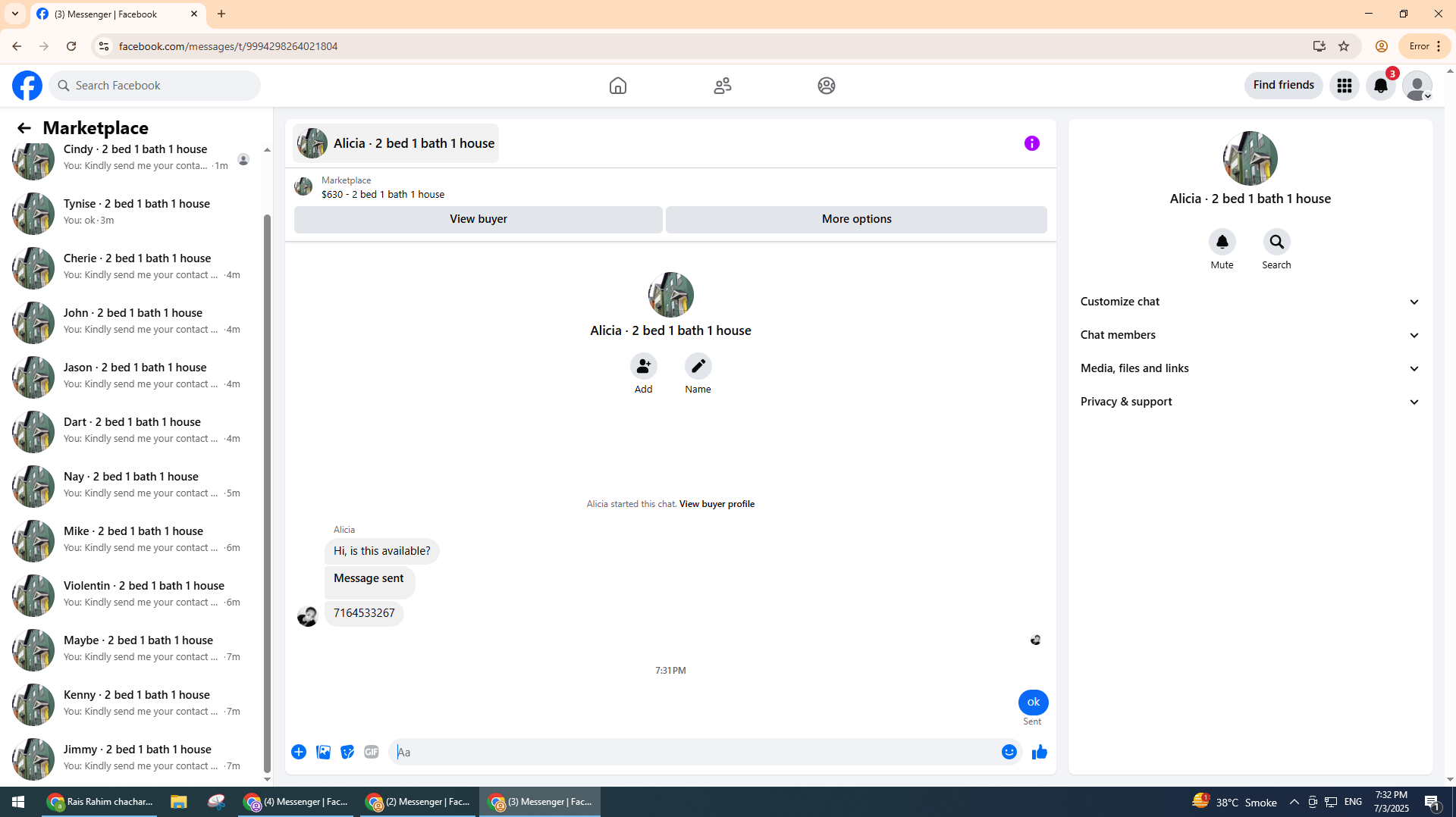Open conversation information purple icon
This screenshot has width=1456, height=817.
1032,143
